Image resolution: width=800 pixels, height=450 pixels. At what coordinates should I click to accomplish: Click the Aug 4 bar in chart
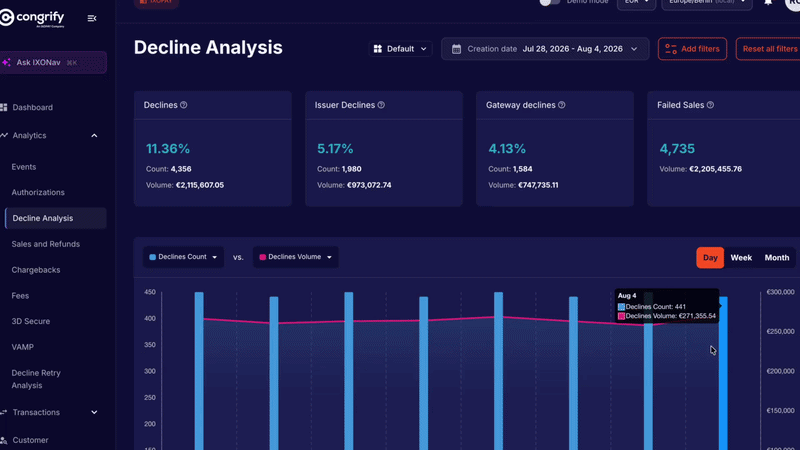pos(723,372)
